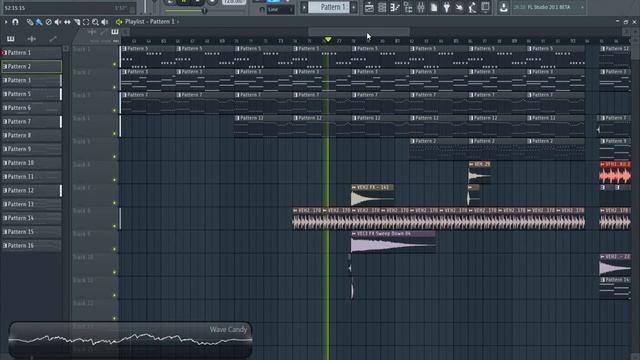Click the window panel icon in top toolbar
Screen dimensions: 640x360
pyautogui.click(x=485, y=7)
